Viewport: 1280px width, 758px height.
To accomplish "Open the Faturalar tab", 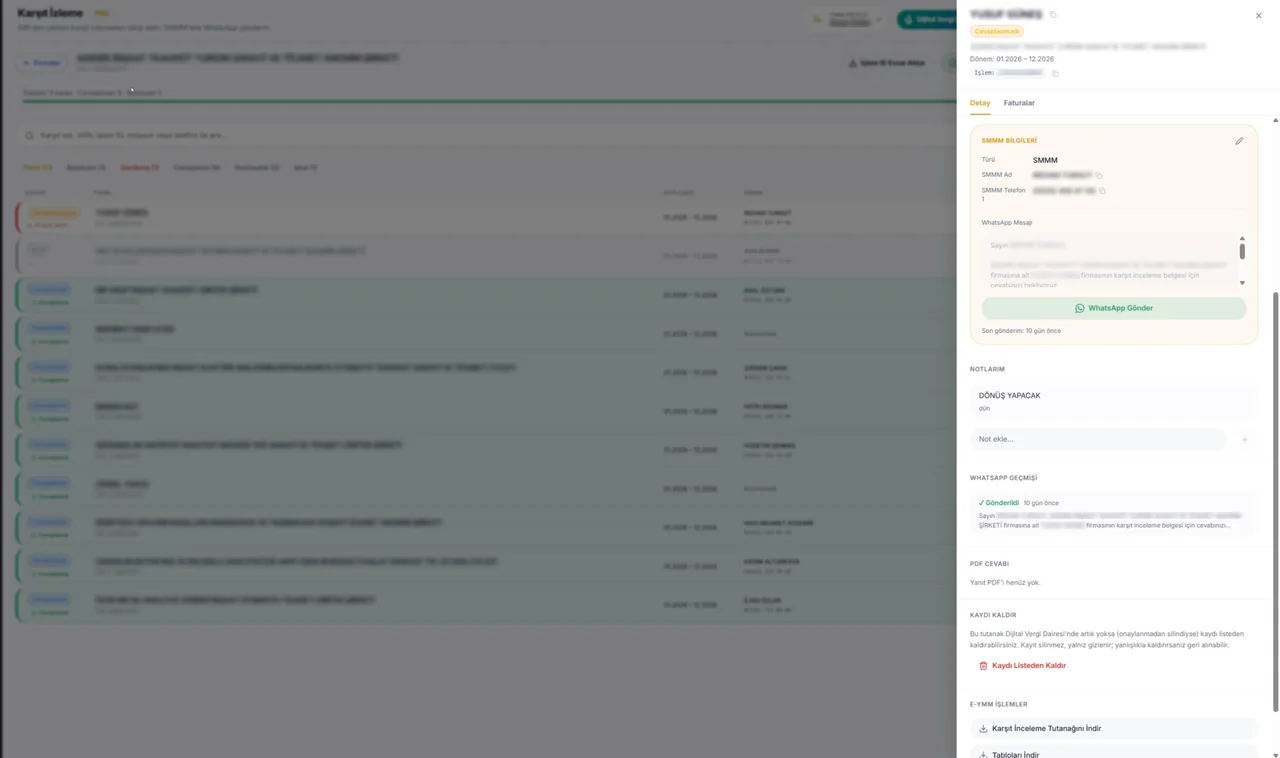I will pyautogui.click(x=1019, y=103).
